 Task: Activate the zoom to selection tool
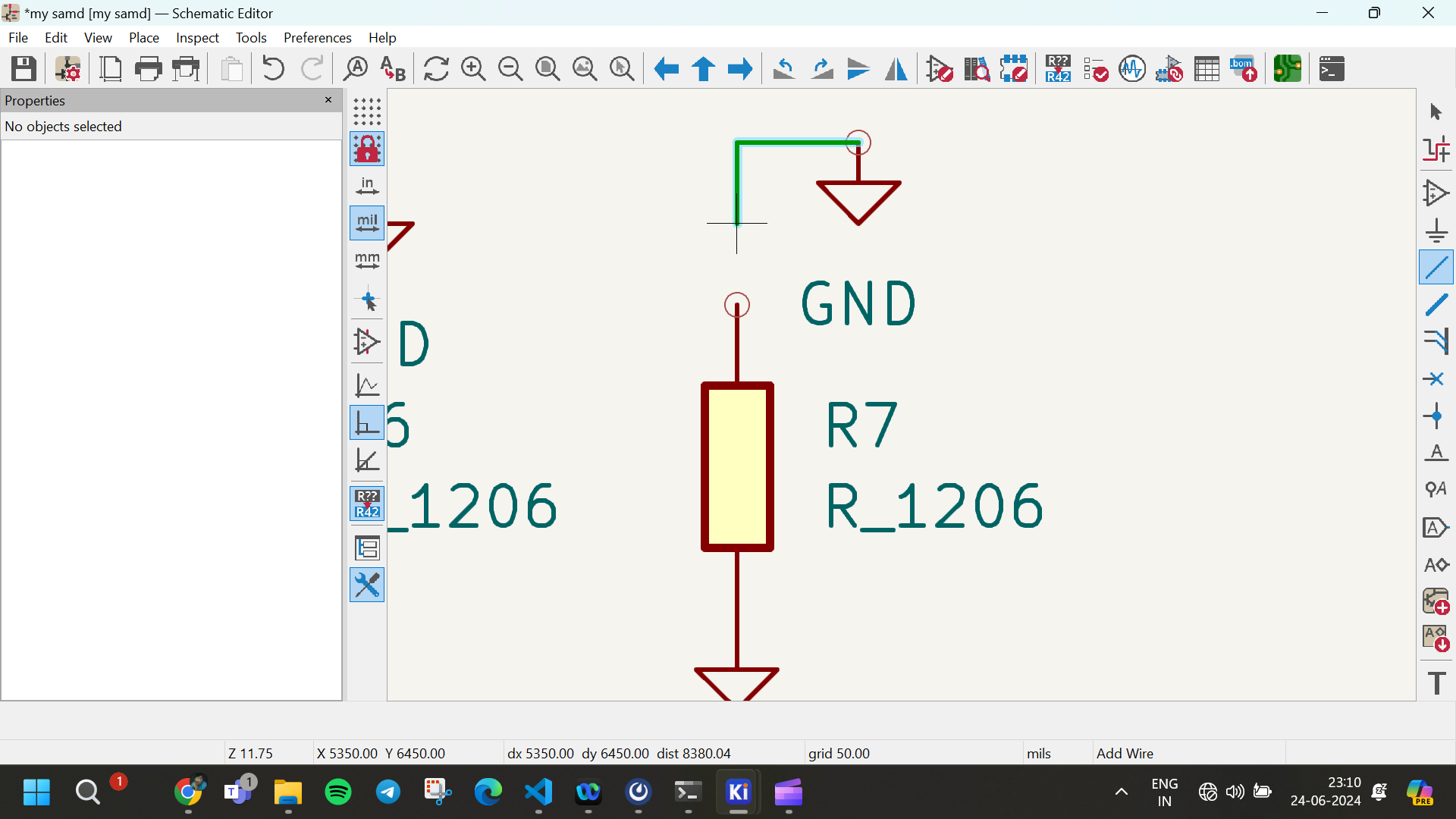(x=622, y=69)
